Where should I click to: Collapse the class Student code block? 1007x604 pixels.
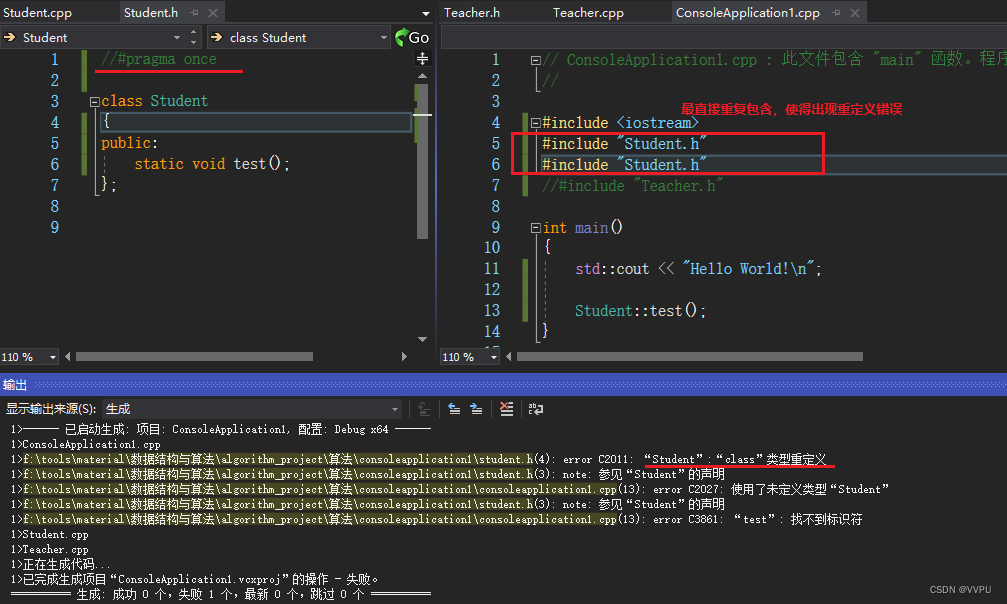[94, 102]
